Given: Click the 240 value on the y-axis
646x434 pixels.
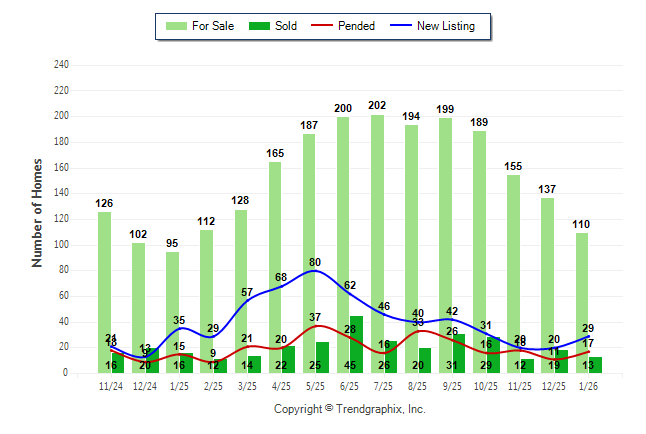Looking at the screenshot, I should point(61,65).
